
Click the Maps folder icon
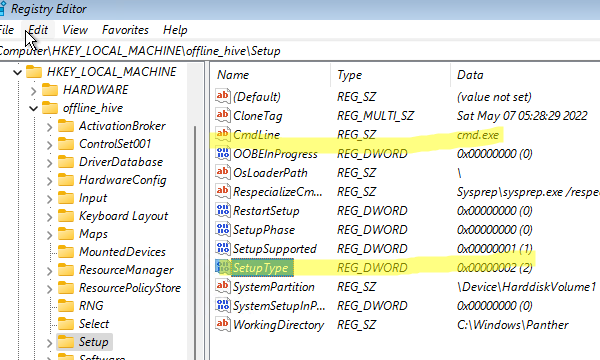pyautogui.click(x=66, y=233)
